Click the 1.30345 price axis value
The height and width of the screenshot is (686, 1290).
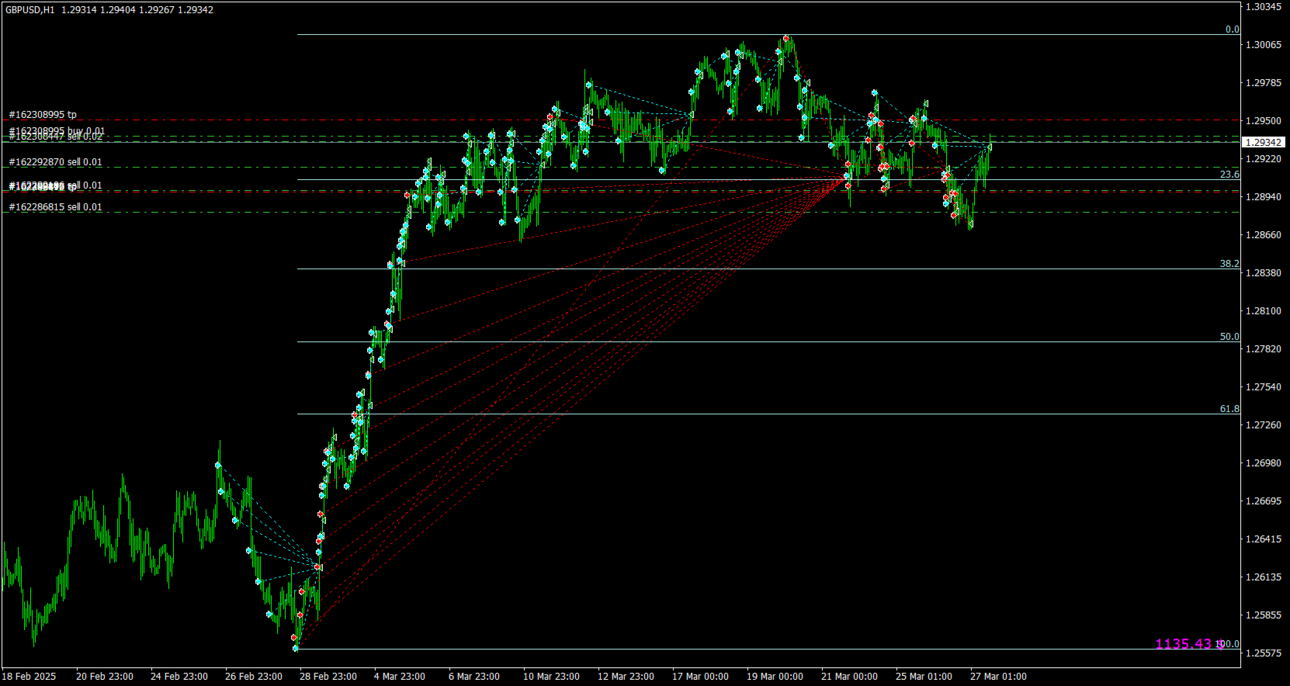click(x=1264, y=7)
